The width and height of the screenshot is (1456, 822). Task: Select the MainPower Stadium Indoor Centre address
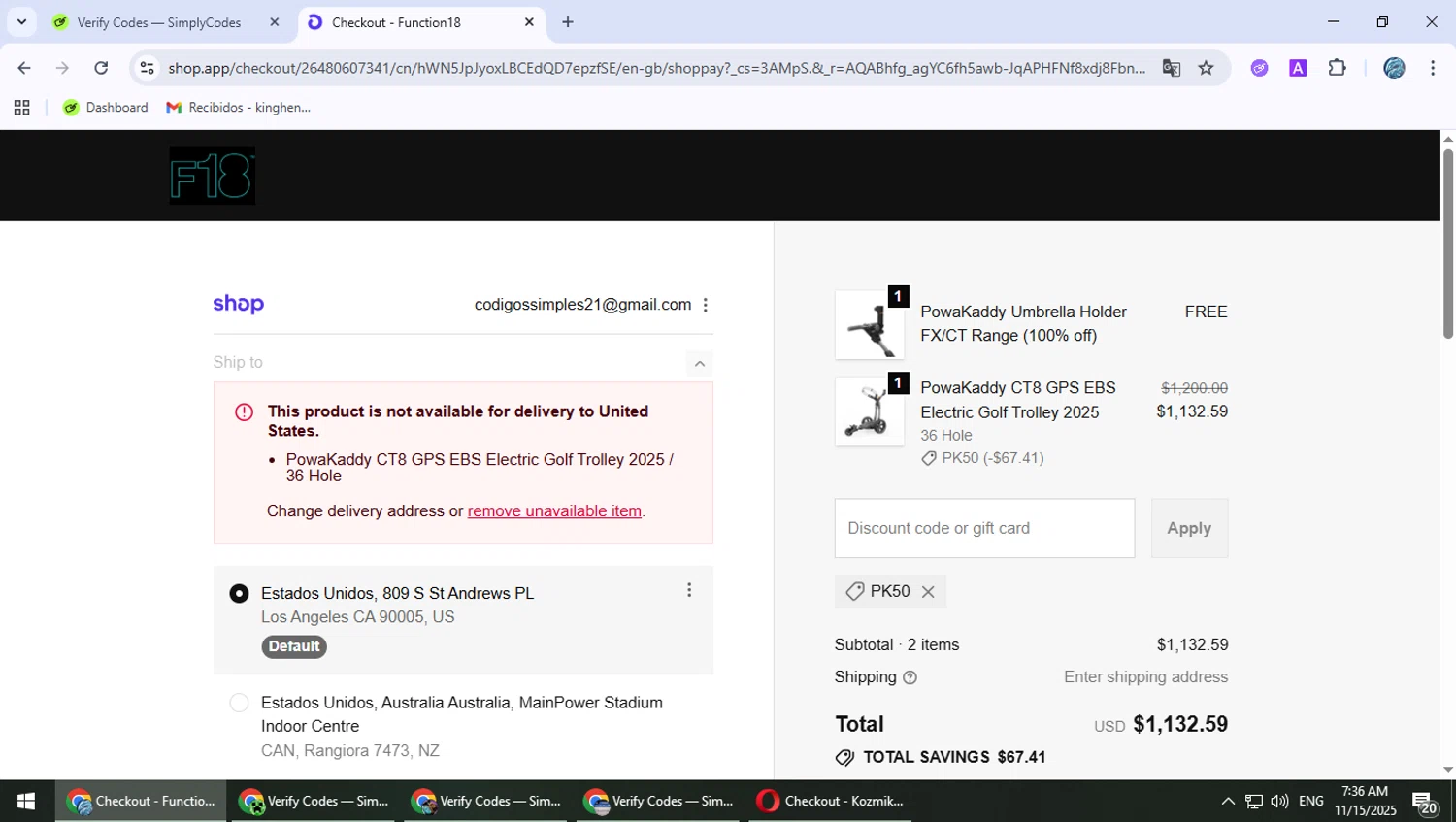click(239, 703)
